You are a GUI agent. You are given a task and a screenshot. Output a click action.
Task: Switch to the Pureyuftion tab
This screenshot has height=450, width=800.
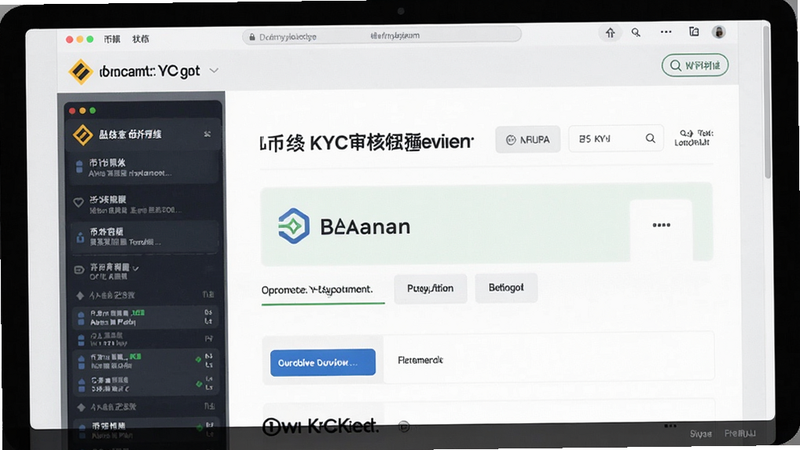coord(430,288)
